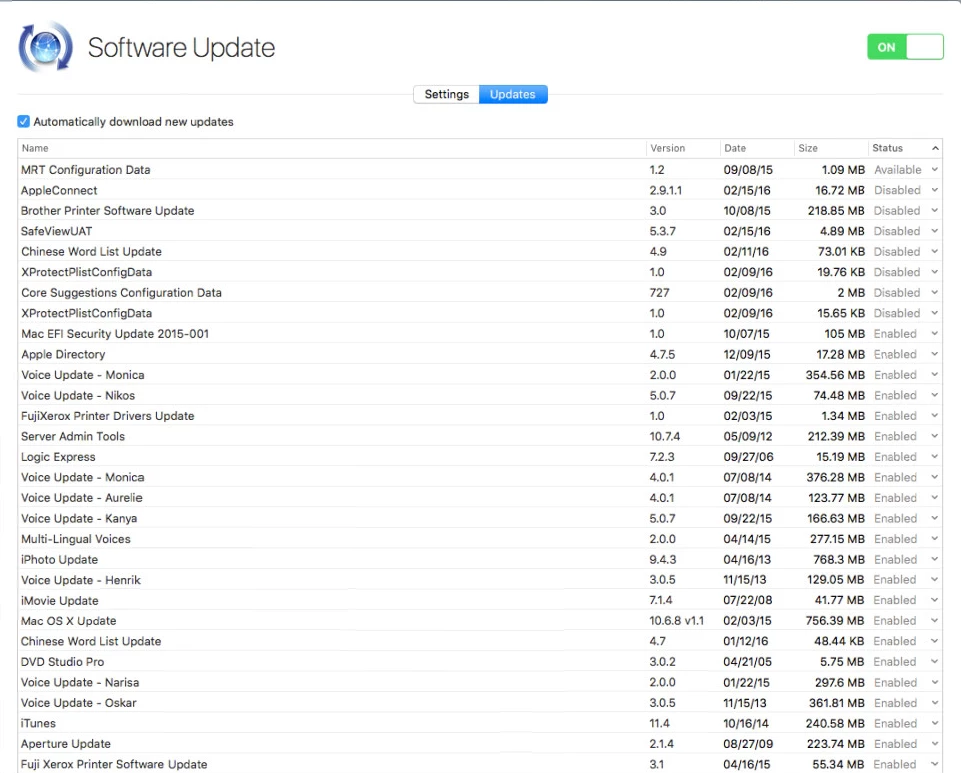Open status dropdown for FujiXerox Printer Drivers Update
Screen dimensions: 961x773
point(935,416)
